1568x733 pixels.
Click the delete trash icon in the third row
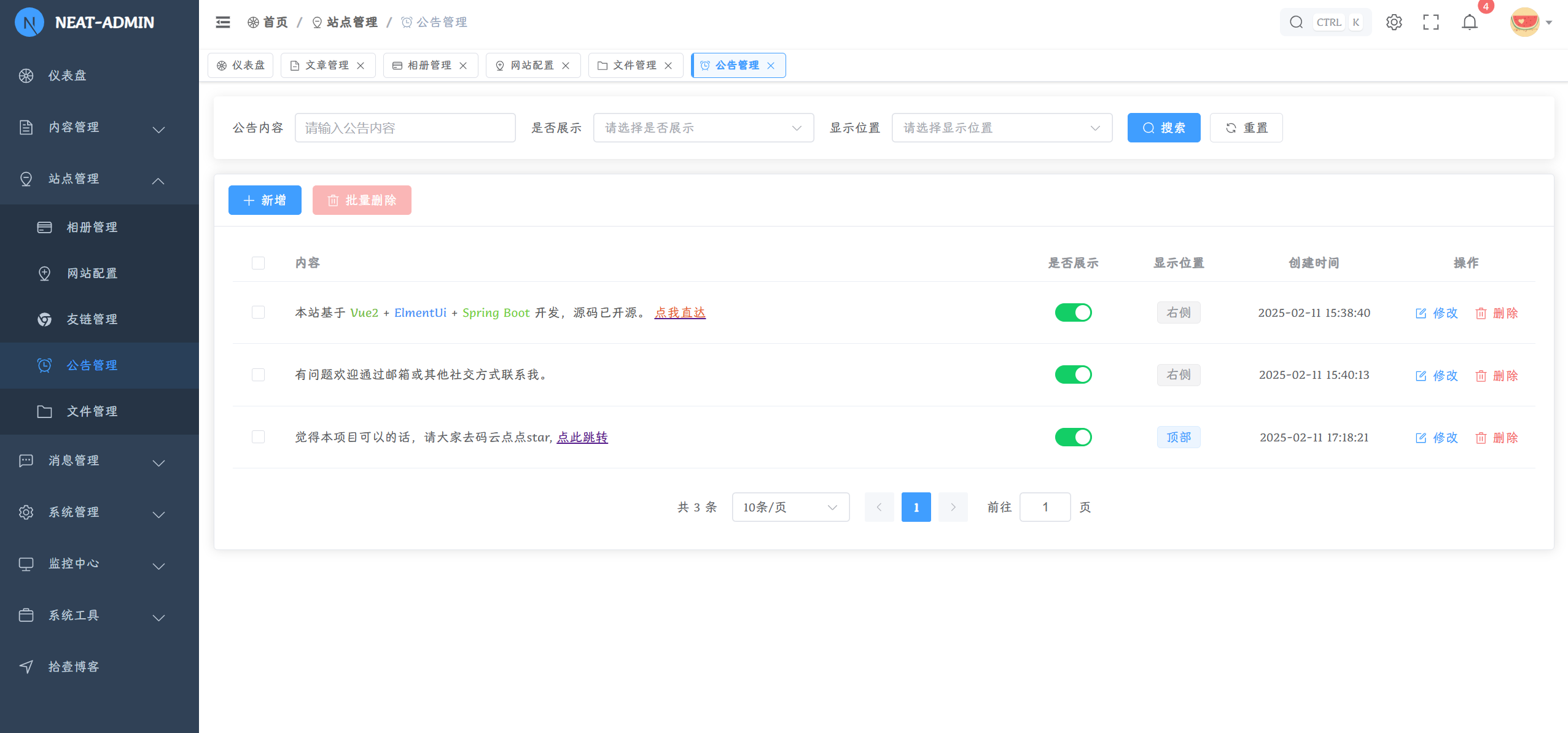[1481, 438]
